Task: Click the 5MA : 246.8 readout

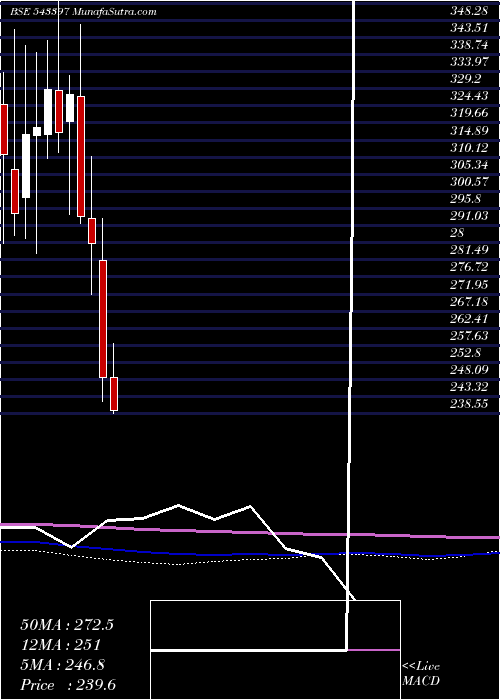Action: click(x=63, y=665)
